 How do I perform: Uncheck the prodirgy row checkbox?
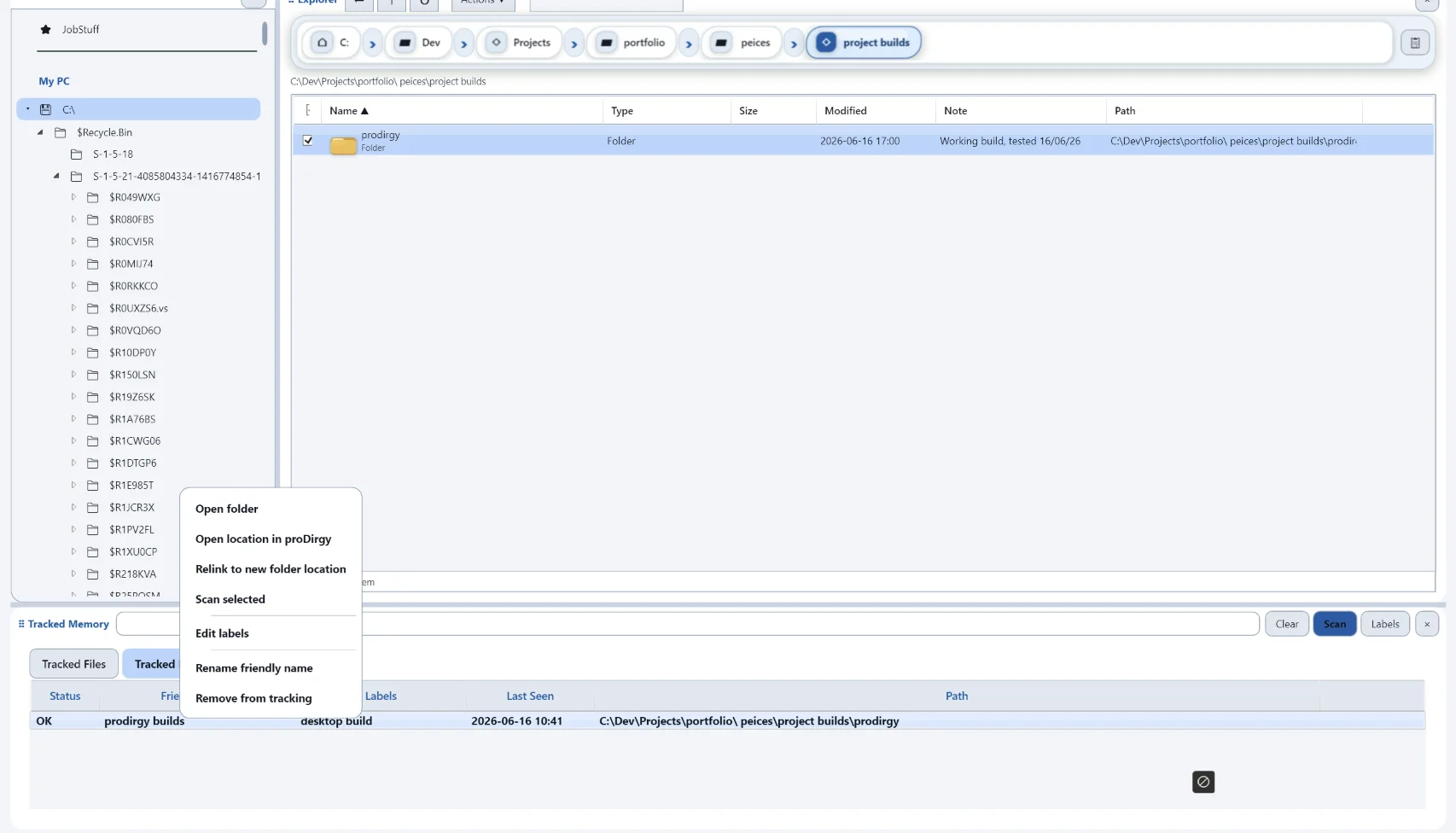(308, 140)
